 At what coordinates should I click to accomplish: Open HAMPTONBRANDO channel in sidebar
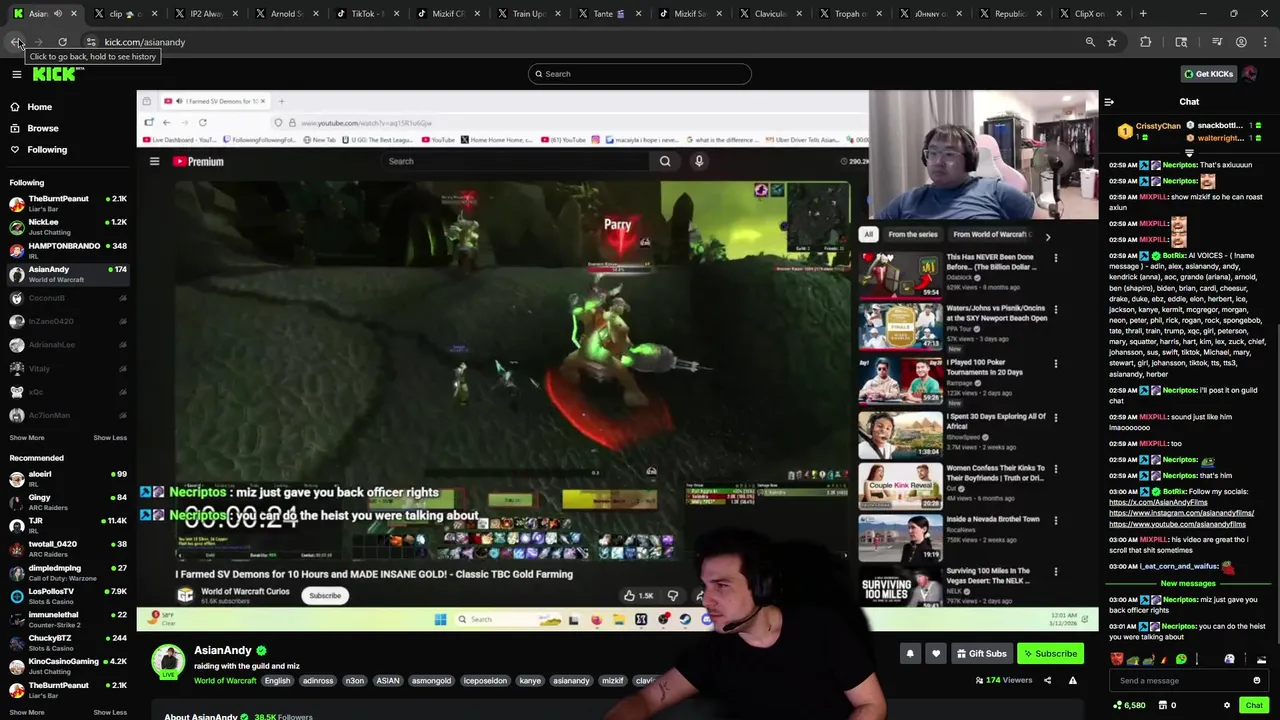click(68, 250)
